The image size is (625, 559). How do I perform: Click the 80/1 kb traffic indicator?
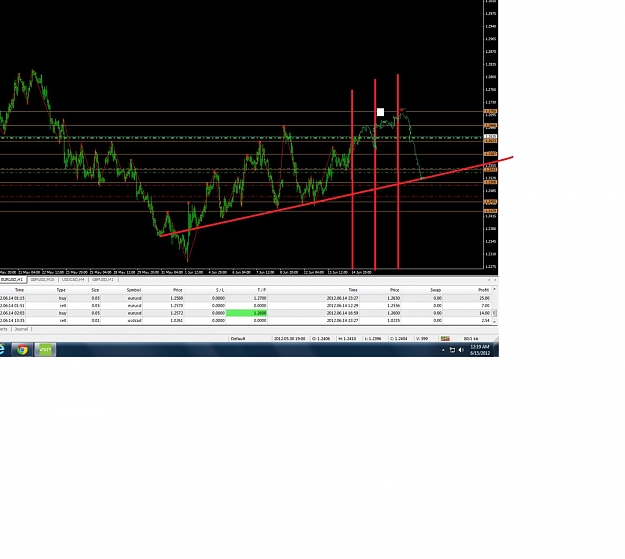click(471, 339)
